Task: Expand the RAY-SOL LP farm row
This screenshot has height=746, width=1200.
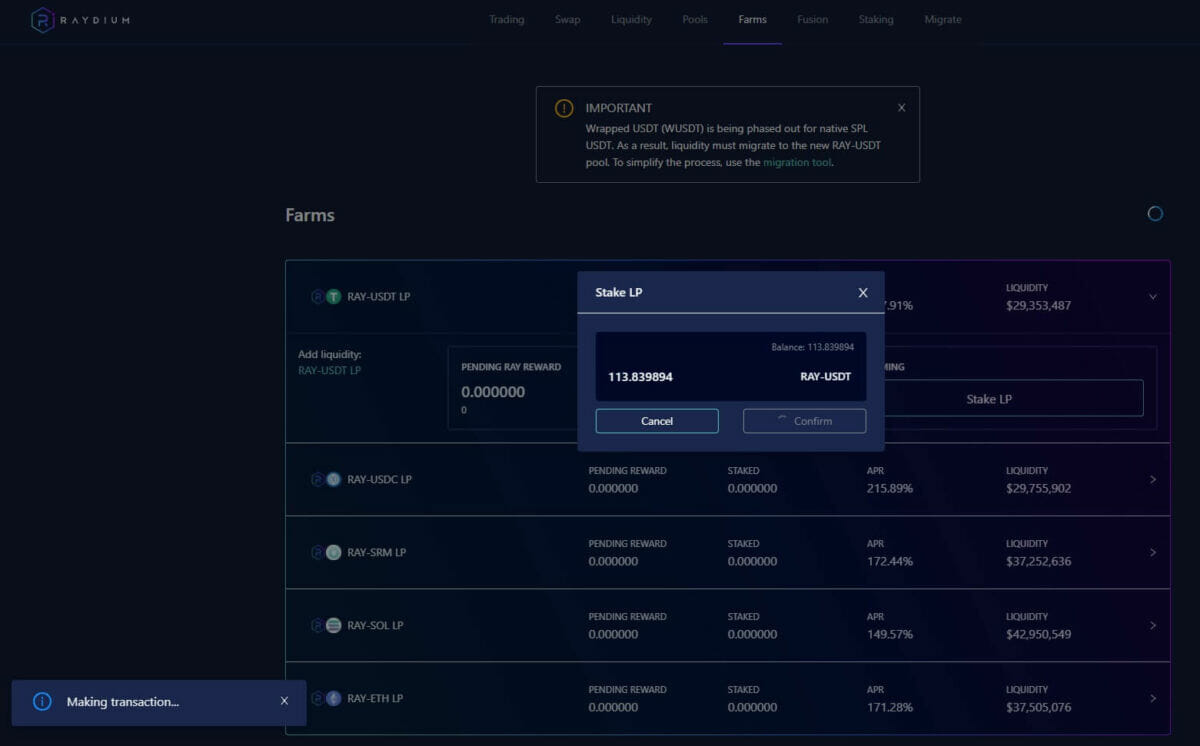Action: [1152, 625]
